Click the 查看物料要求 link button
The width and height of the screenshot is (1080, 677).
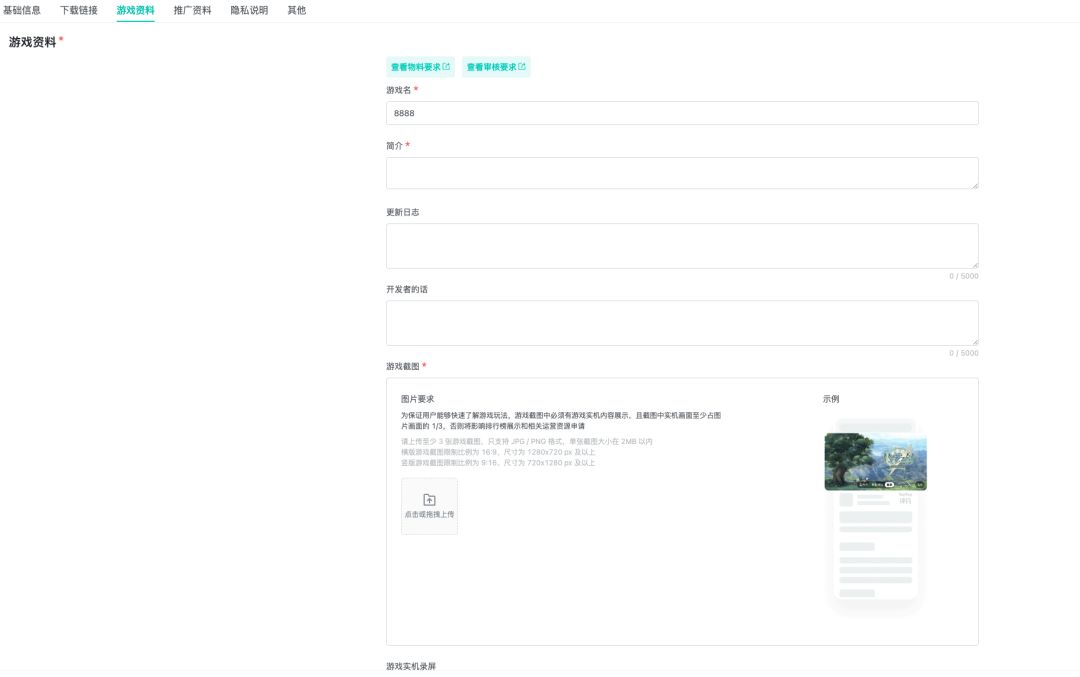pyautogui.click(x=420, y=67)
